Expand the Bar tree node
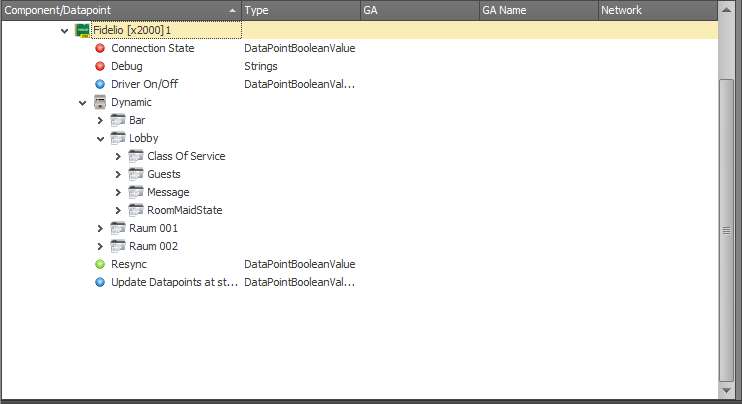 pos(100,120)
